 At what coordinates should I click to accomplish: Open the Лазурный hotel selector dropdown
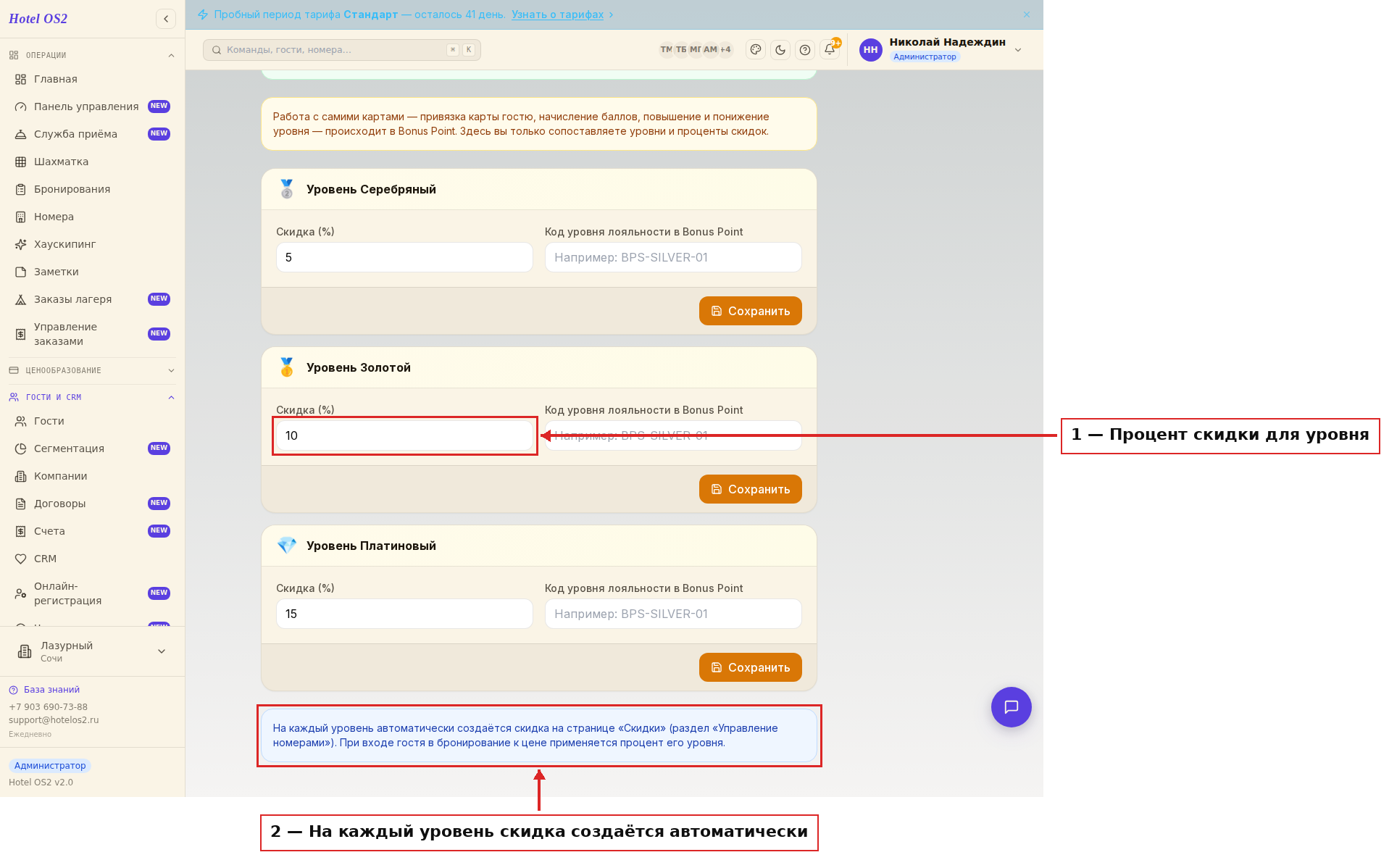[92, 651]
